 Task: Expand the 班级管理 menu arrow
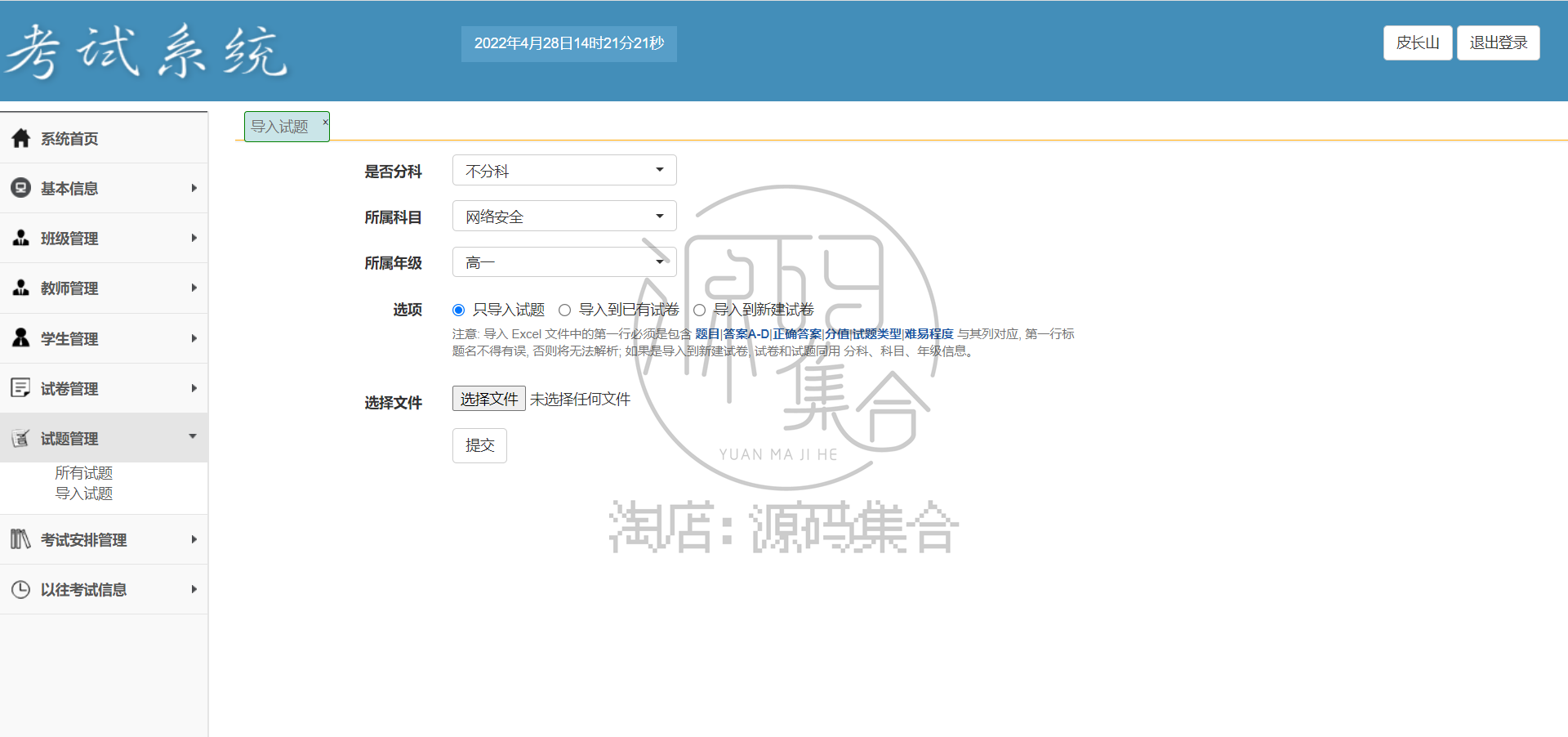[x=194, y=238]
